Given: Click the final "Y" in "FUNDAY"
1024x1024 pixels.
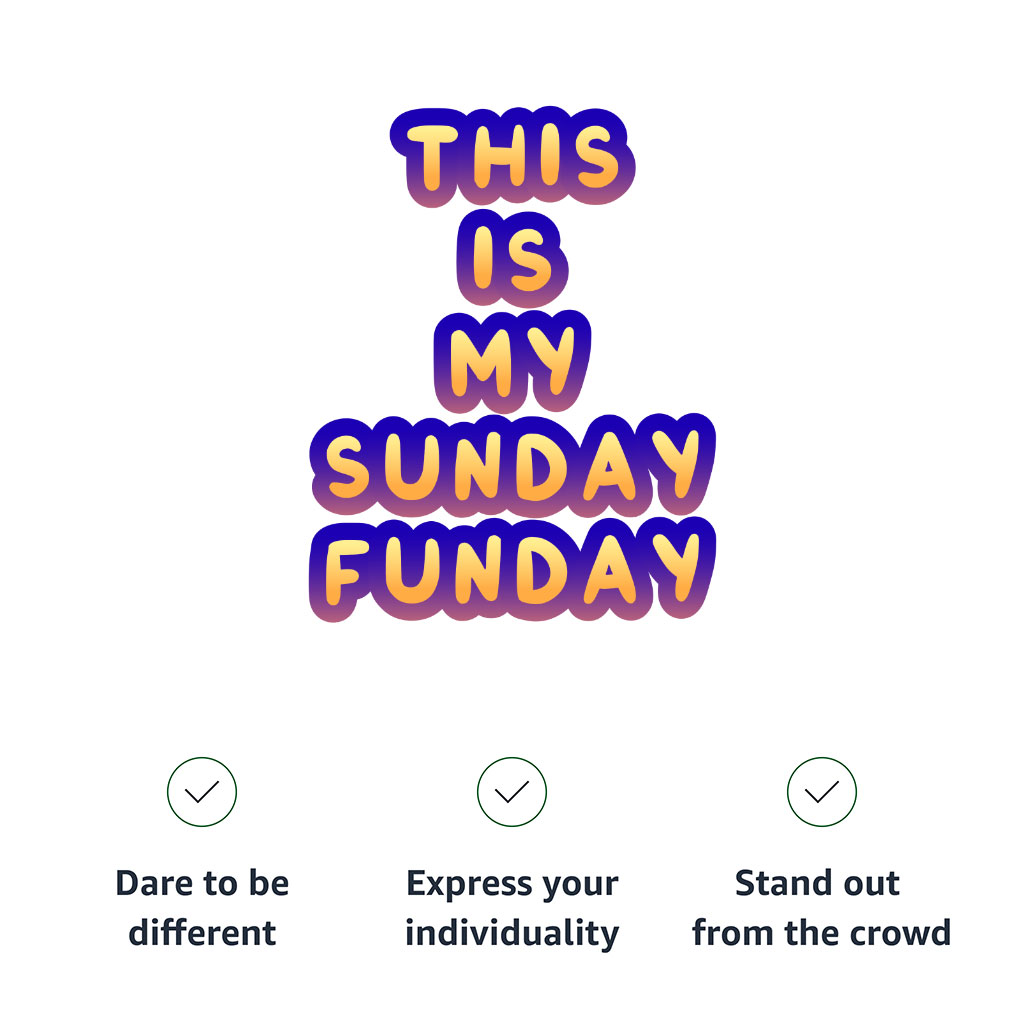Looking at the screenshot, I should pyautogui.click(x=672, y=569).
